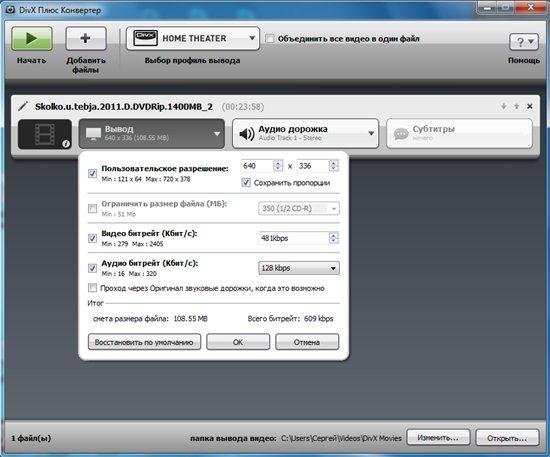Click Восстановить по умолчанию button
Viewport: 550px width, 457px height.
(144, 342)
